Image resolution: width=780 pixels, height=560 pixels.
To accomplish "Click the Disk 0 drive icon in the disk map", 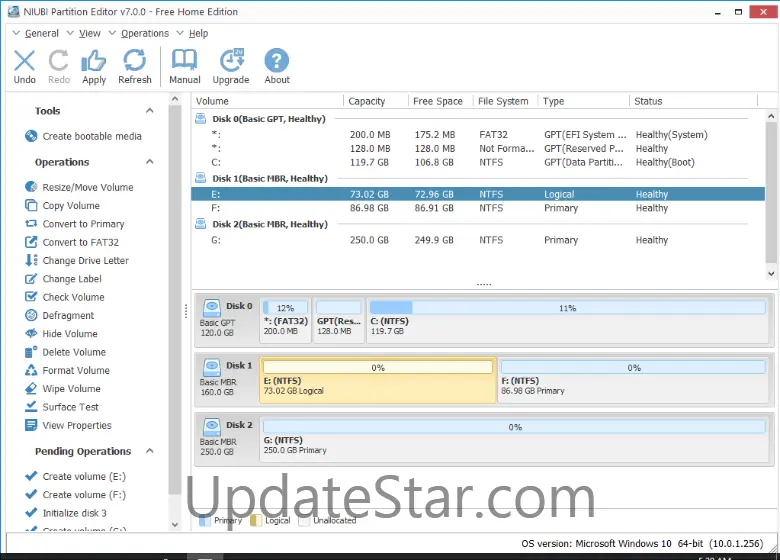I will click(x=212, y=307).
